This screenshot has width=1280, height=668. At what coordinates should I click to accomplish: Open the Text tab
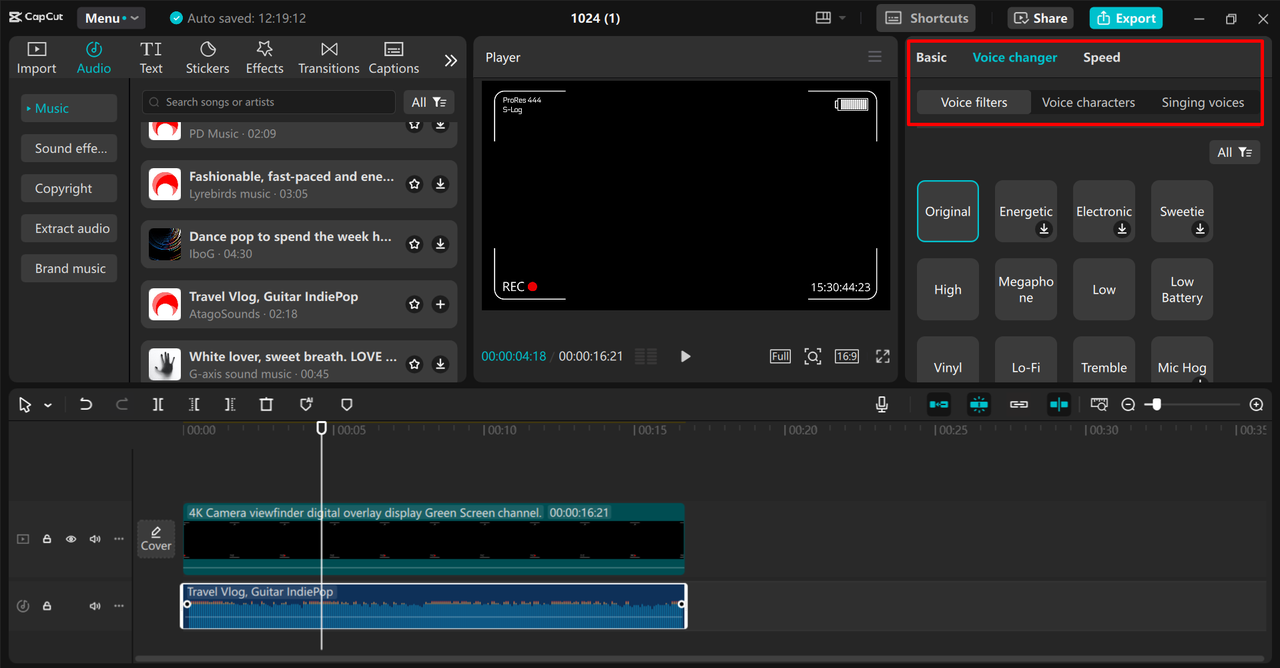click(151, 58)
